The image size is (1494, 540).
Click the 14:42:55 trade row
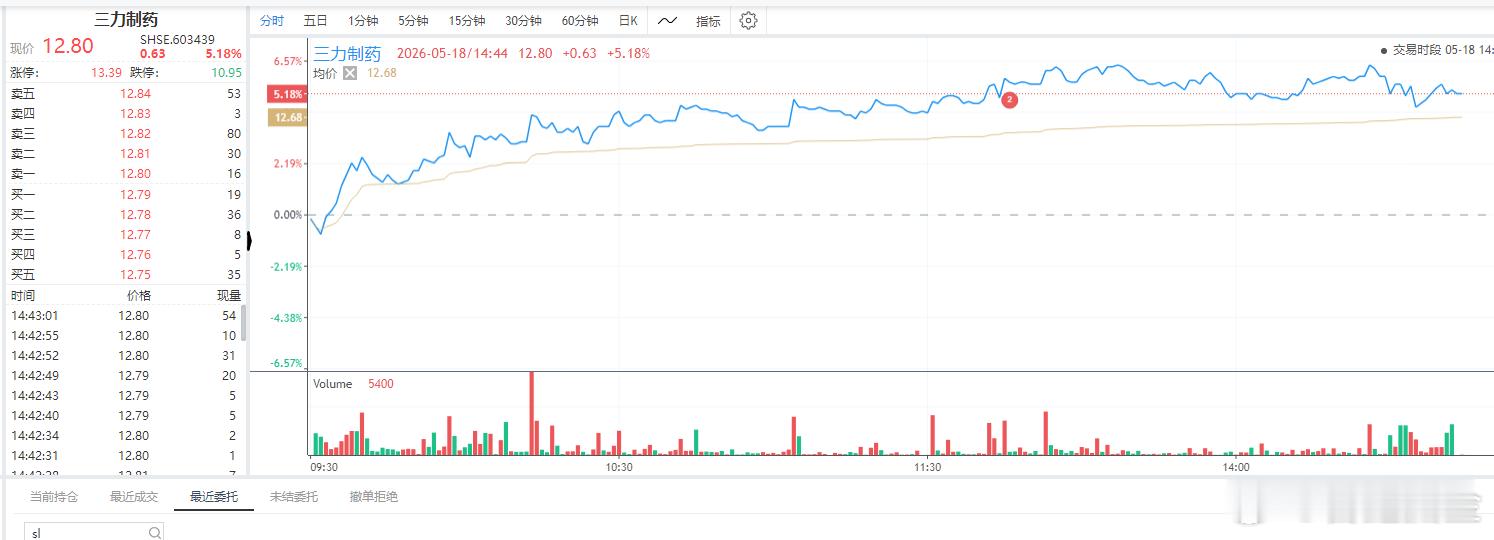[x=124, y=335]
